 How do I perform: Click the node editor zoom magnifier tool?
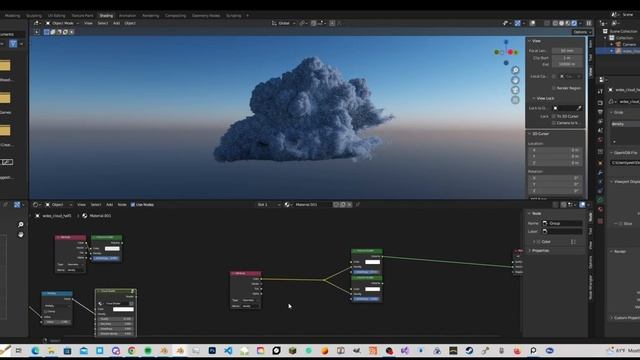(x=20, y=224)
